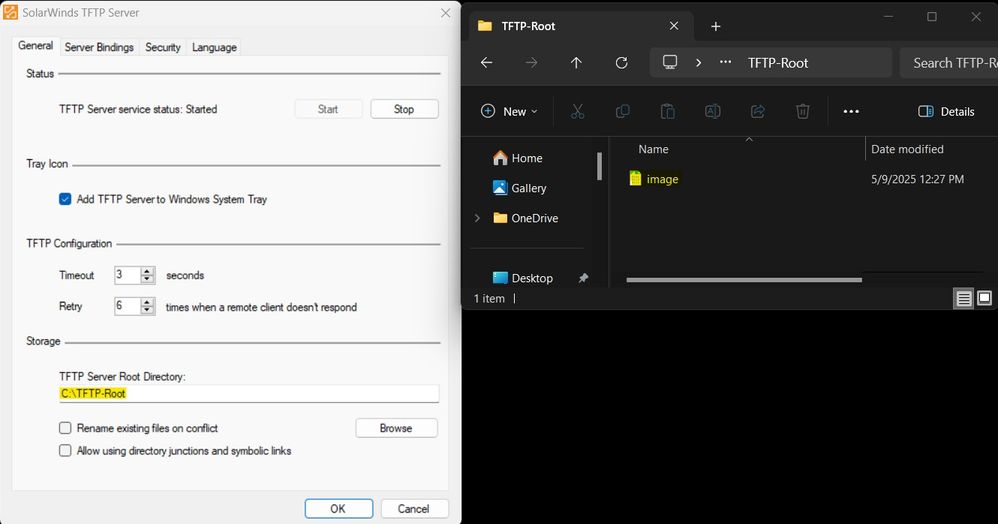Click the horizontal scrollbar in file list

[x=743, y=280]
